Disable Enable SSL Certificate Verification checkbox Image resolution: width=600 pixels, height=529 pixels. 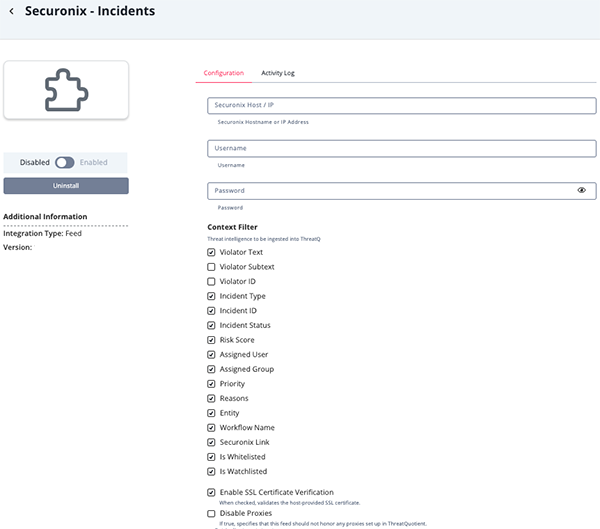211,492
